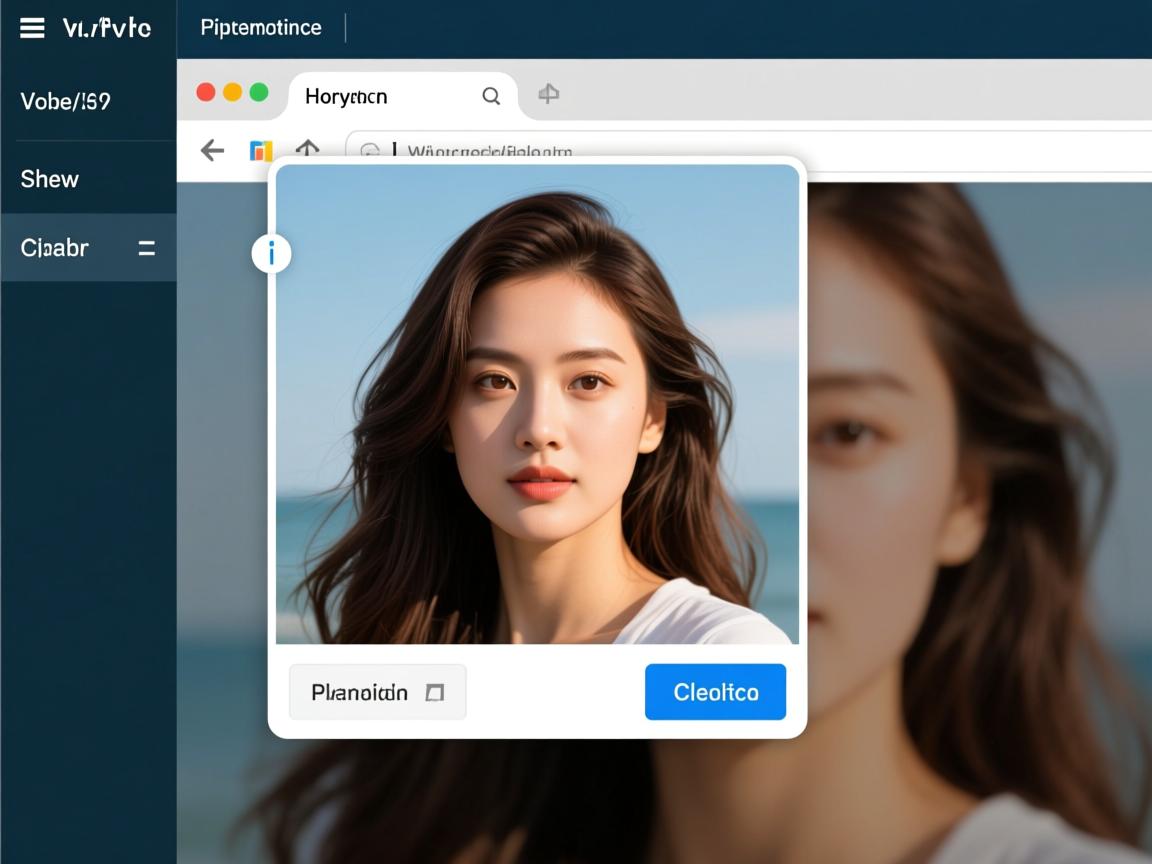1152x864 pixels.
Task: Switch to the Horyrchcn browser tab
Action: tap(346, 96)
